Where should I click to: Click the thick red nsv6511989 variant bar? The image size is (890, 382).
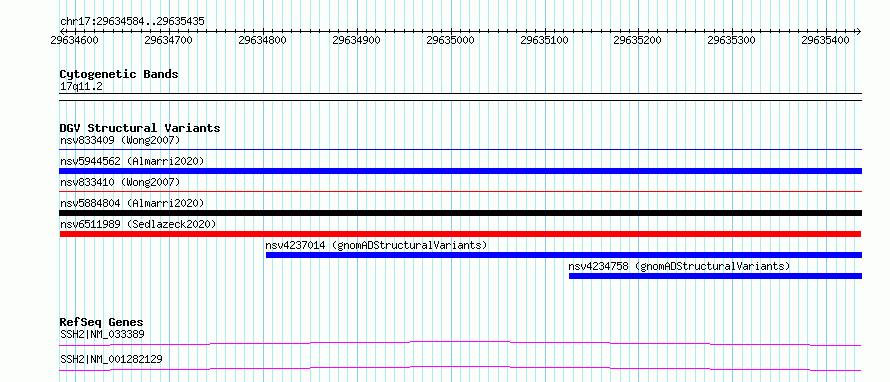[x=460, y=234]
